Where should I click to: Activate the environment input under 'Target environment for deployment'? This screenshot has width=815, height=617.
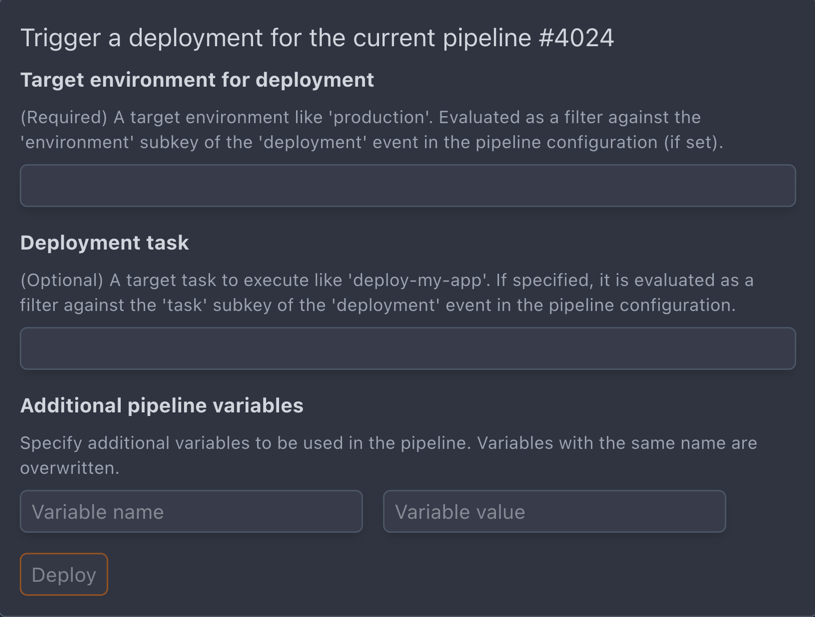(407, 185)
